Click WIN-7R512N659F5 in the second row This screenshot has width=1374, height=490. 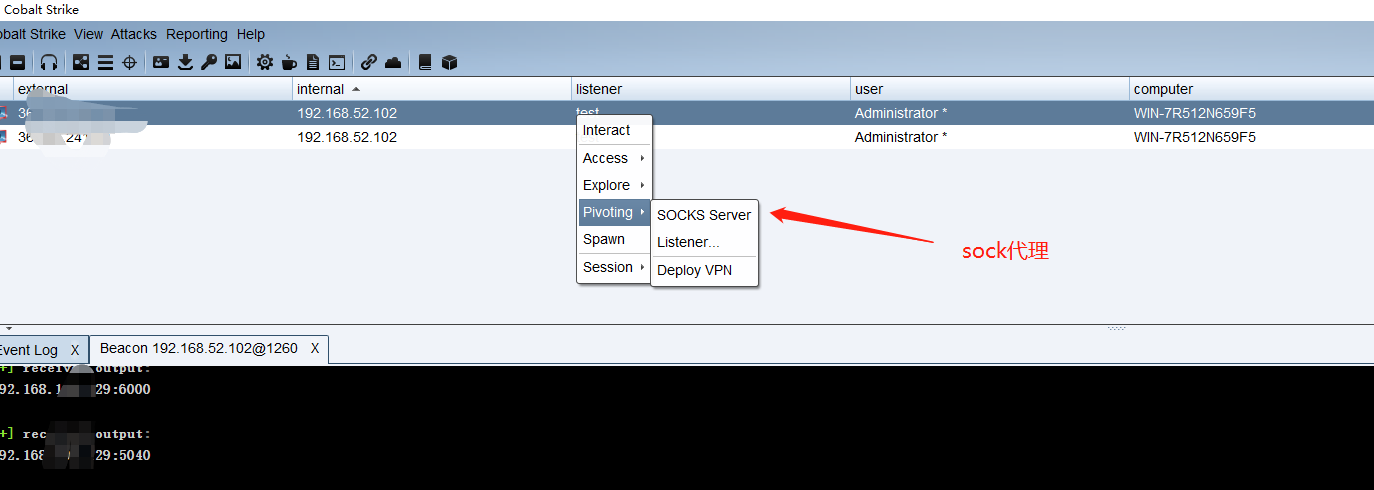[x=1195, y=137]
